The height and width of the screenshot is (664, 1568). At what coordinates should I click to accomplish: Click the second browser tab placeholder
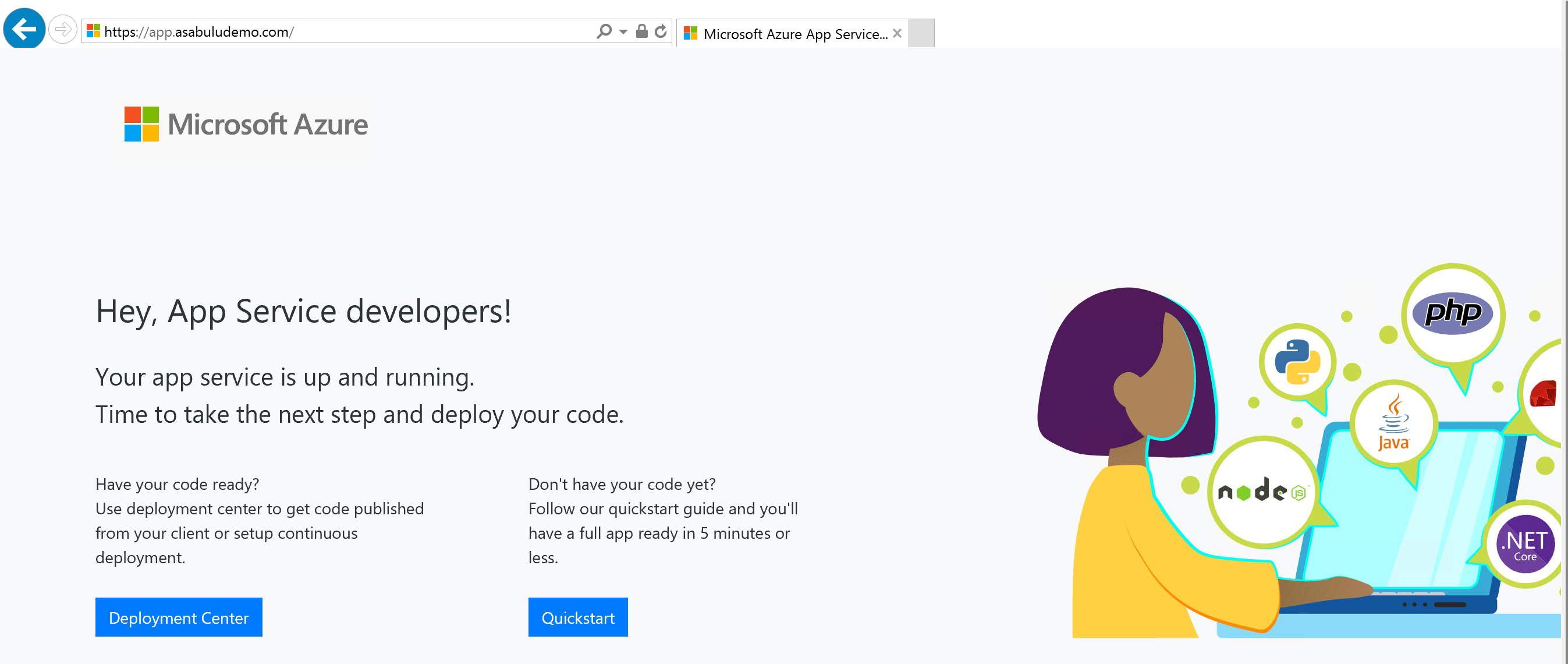pyautogui.click(x=921, y=31)
